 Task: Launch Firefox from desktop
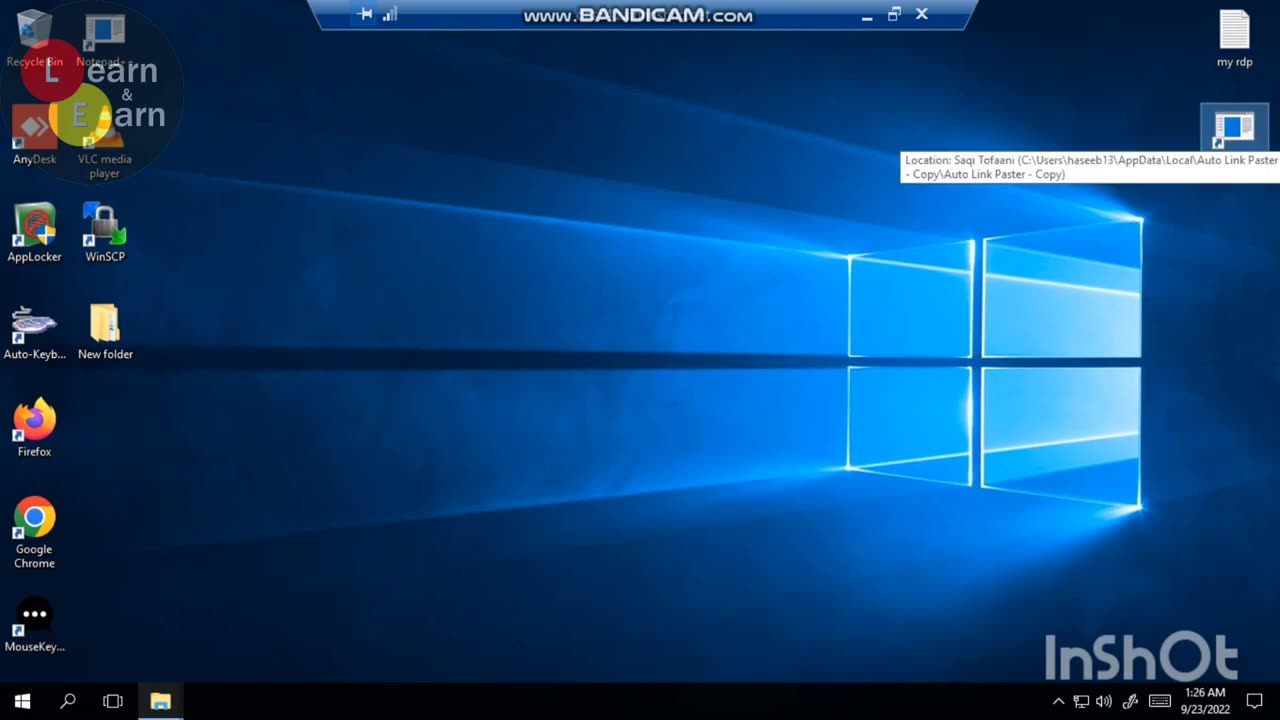click(34, 428)
